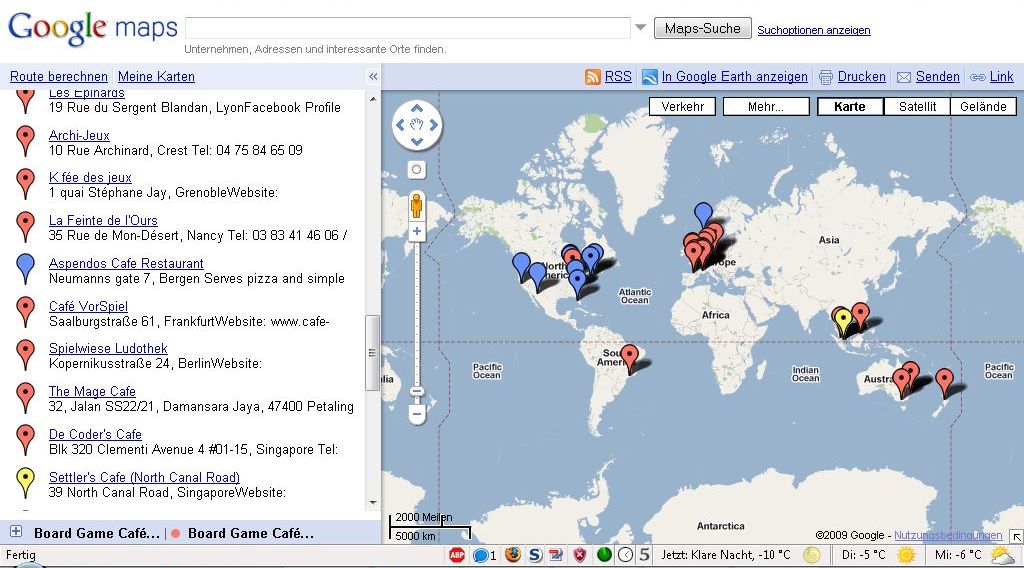
Task: Click the chain link icon
Action: [978, 77]
